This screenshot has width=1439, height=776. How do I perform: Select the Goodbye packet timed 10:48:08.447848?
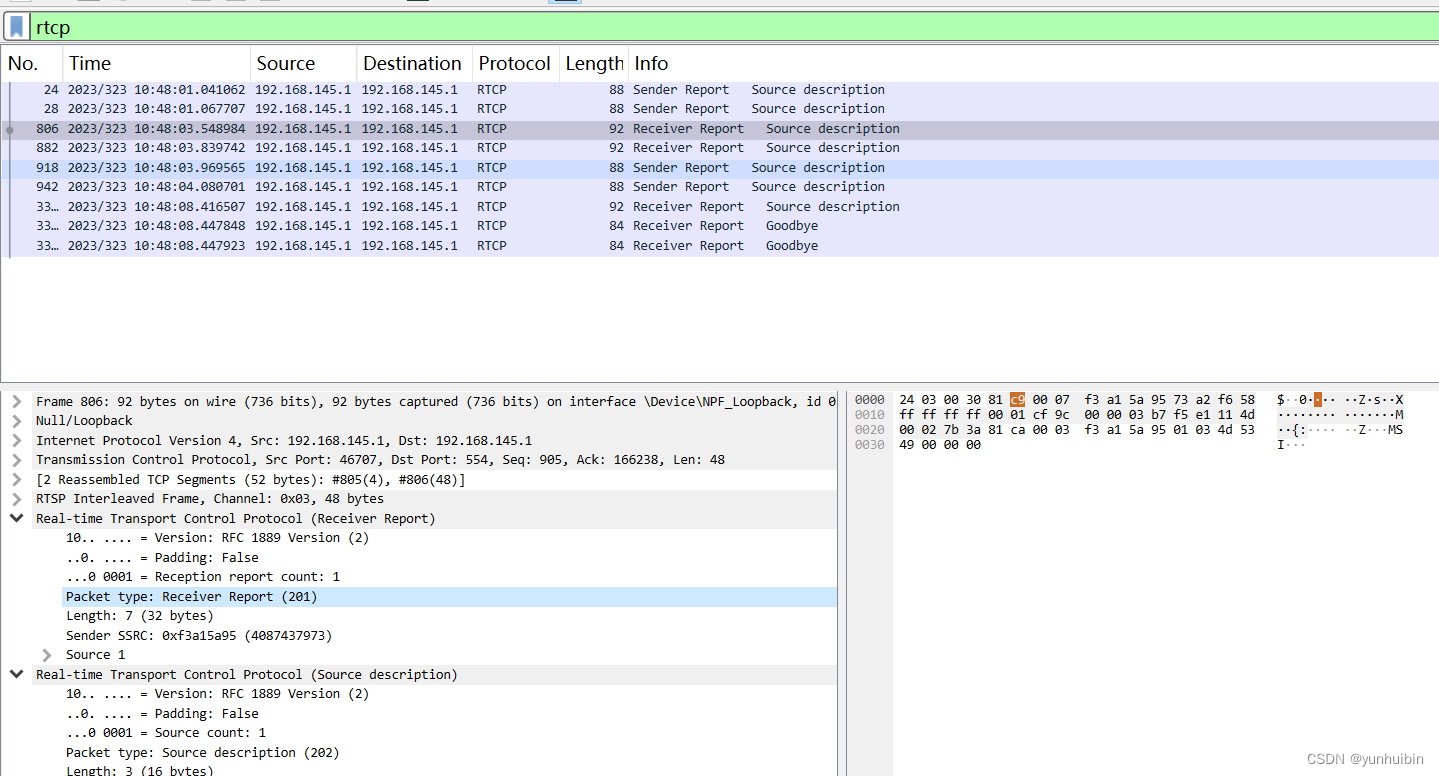pos(720,226)
